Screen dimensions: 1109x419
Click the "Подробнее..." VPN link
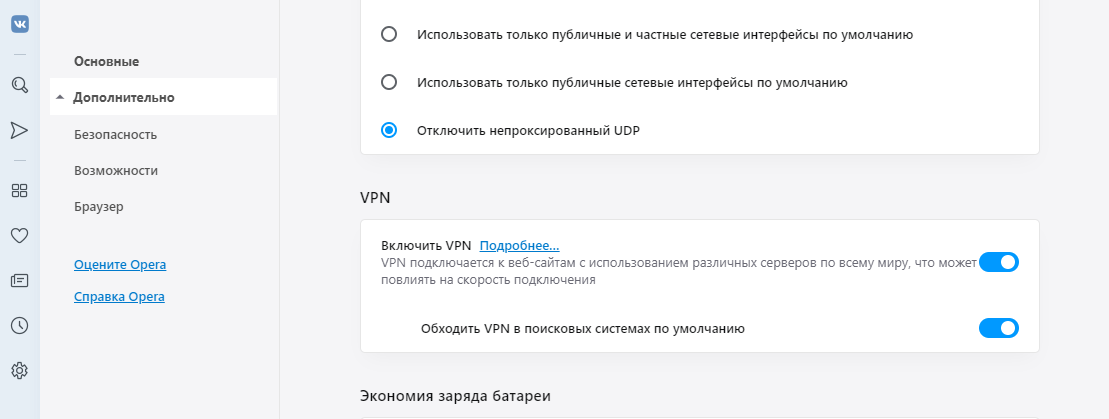519,246
